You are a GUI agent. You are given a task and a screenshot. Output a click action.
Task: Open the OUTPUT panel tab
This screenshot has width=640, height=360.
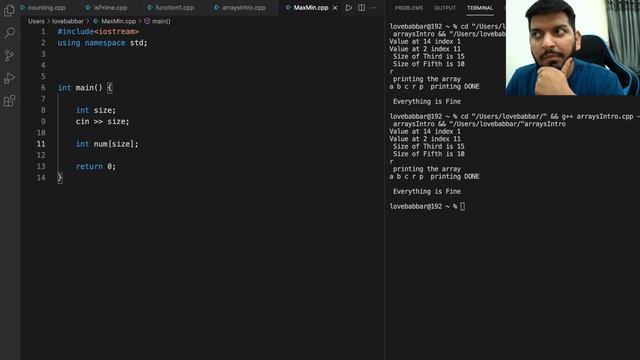[x=444, y=8]
